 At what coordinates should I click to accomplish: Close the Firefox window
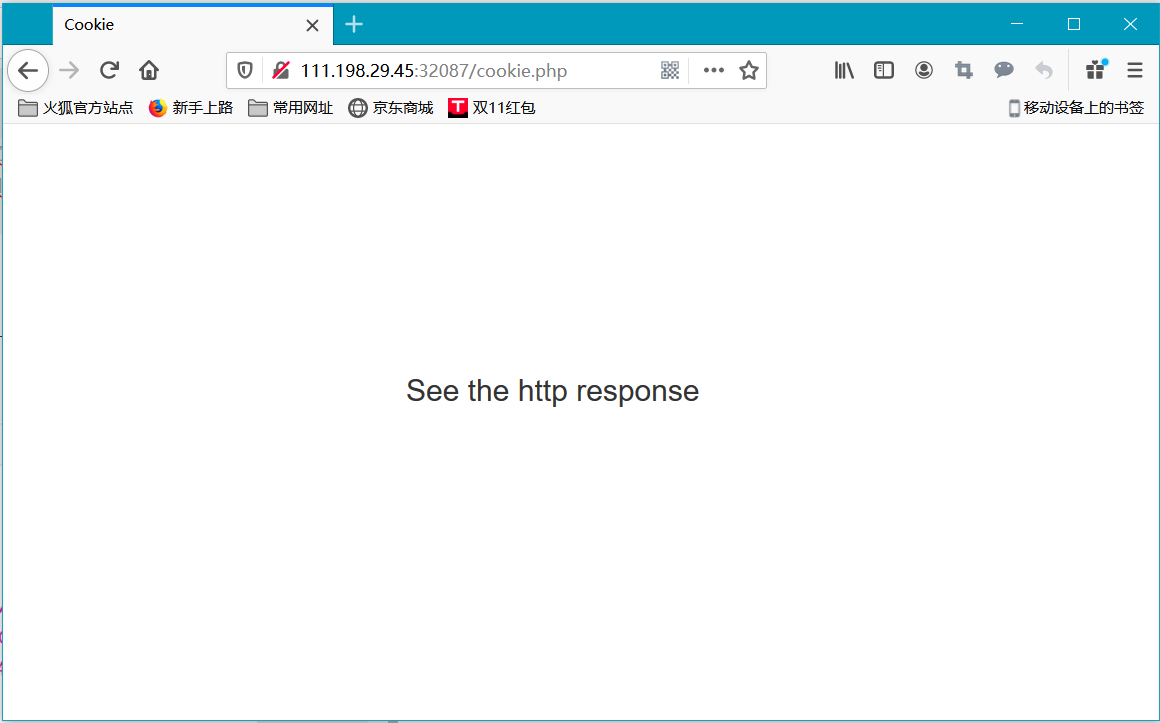pyautogui.click(x=1130, y=24)
